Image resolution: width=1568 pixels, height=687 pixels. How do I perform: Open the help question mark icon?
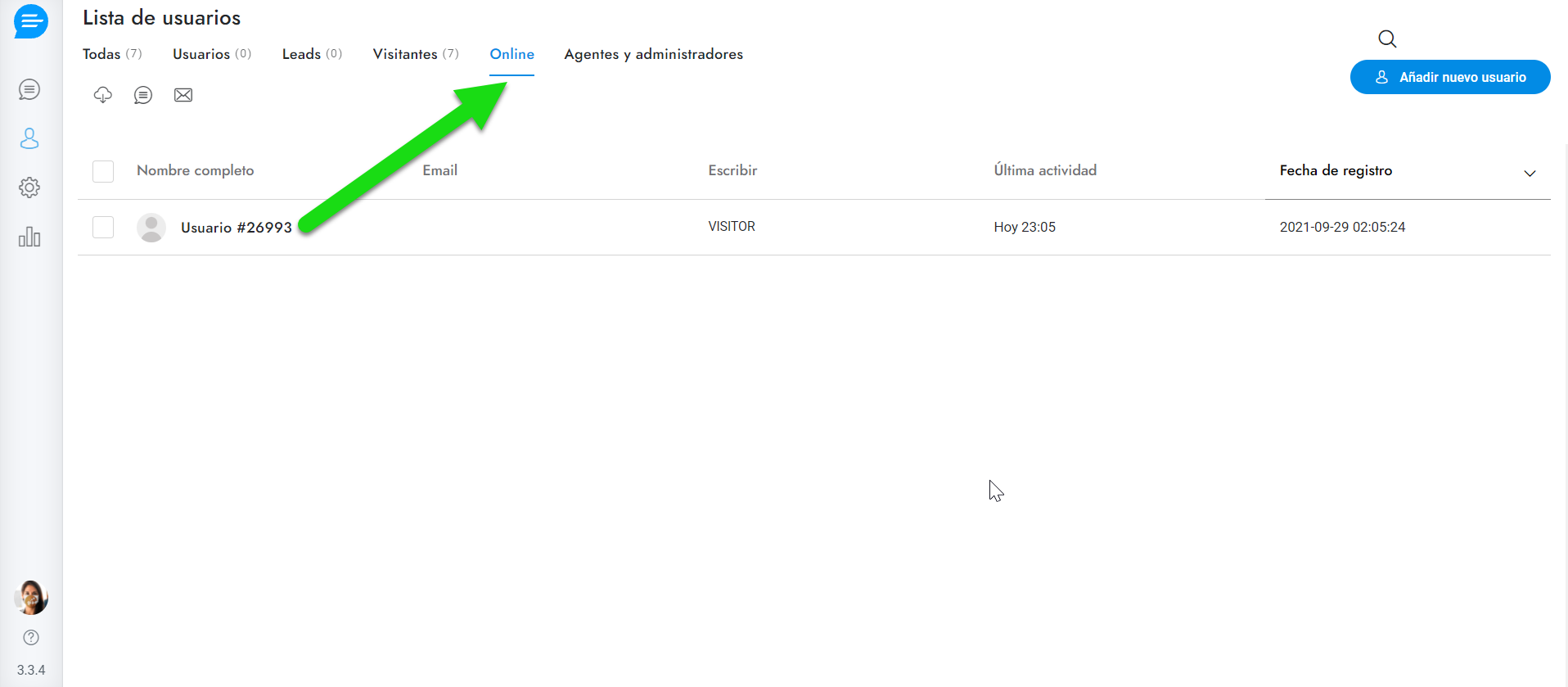tap(31, 637)
